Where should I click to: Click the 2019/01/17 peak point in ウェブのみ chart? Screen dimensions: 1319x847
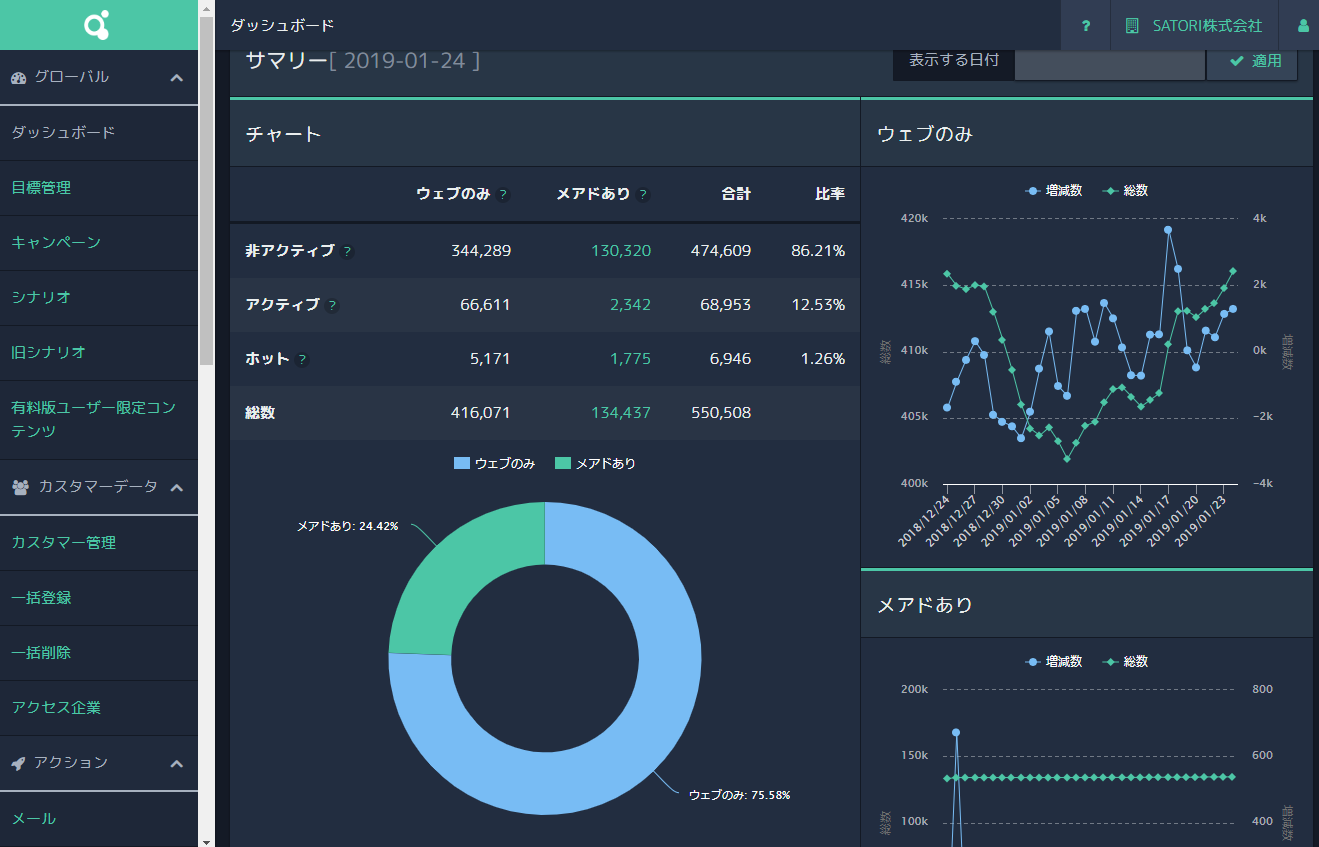tap(1168, 229)
